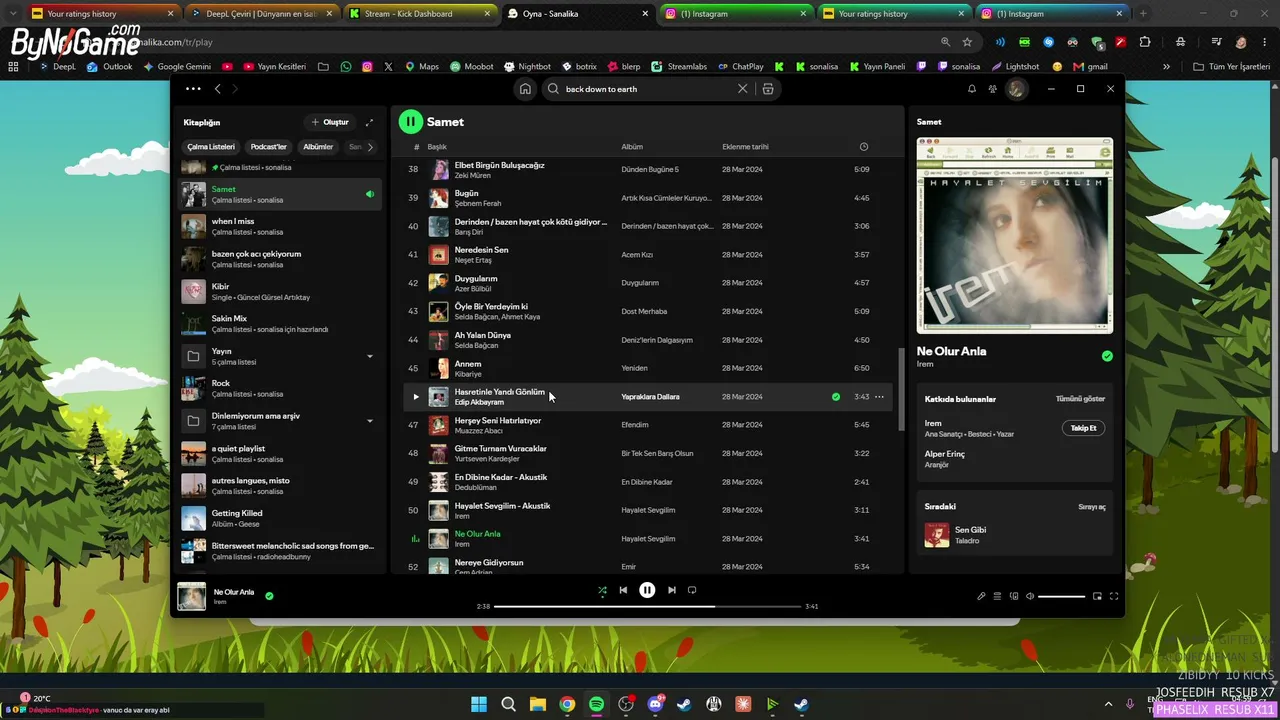Image resolution: width=1280 pixels, height=720 pixels.
Task: Toggle saved check on Hasretinle Yandı Gönlüm row
Action: (x=836, y=397)
